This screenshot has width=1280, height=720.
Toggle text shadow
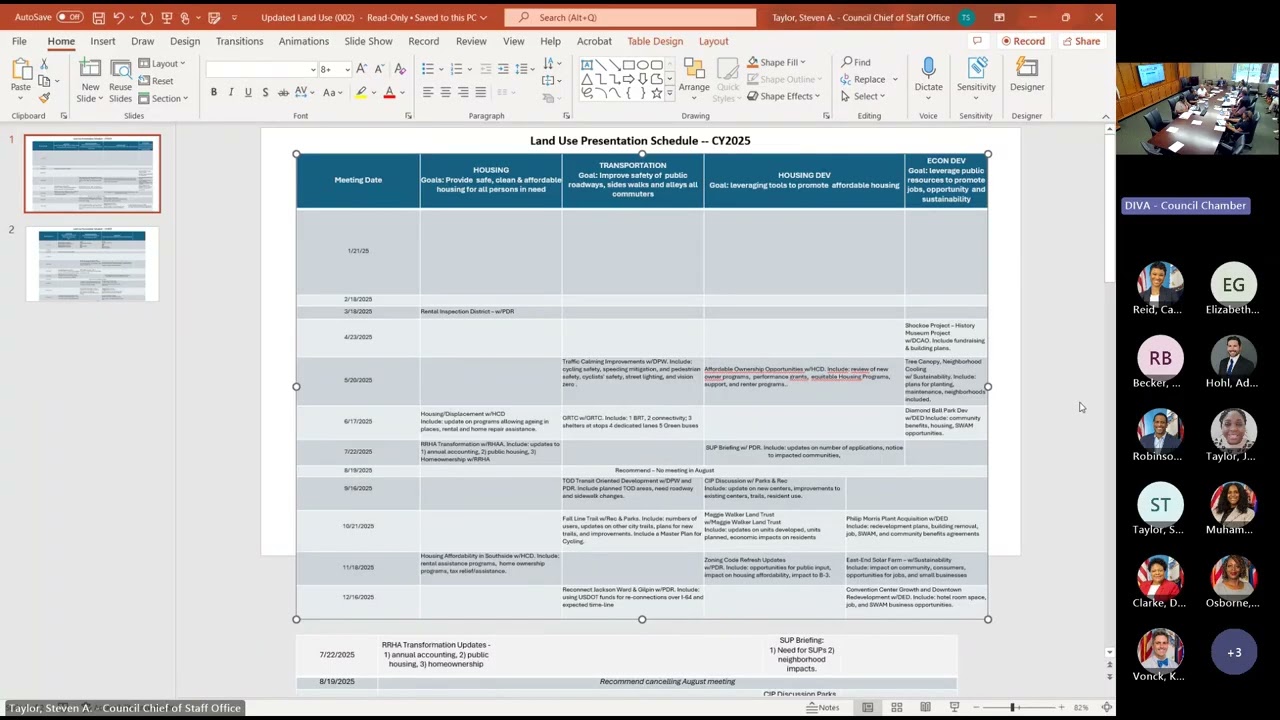[x=265, y=92]
